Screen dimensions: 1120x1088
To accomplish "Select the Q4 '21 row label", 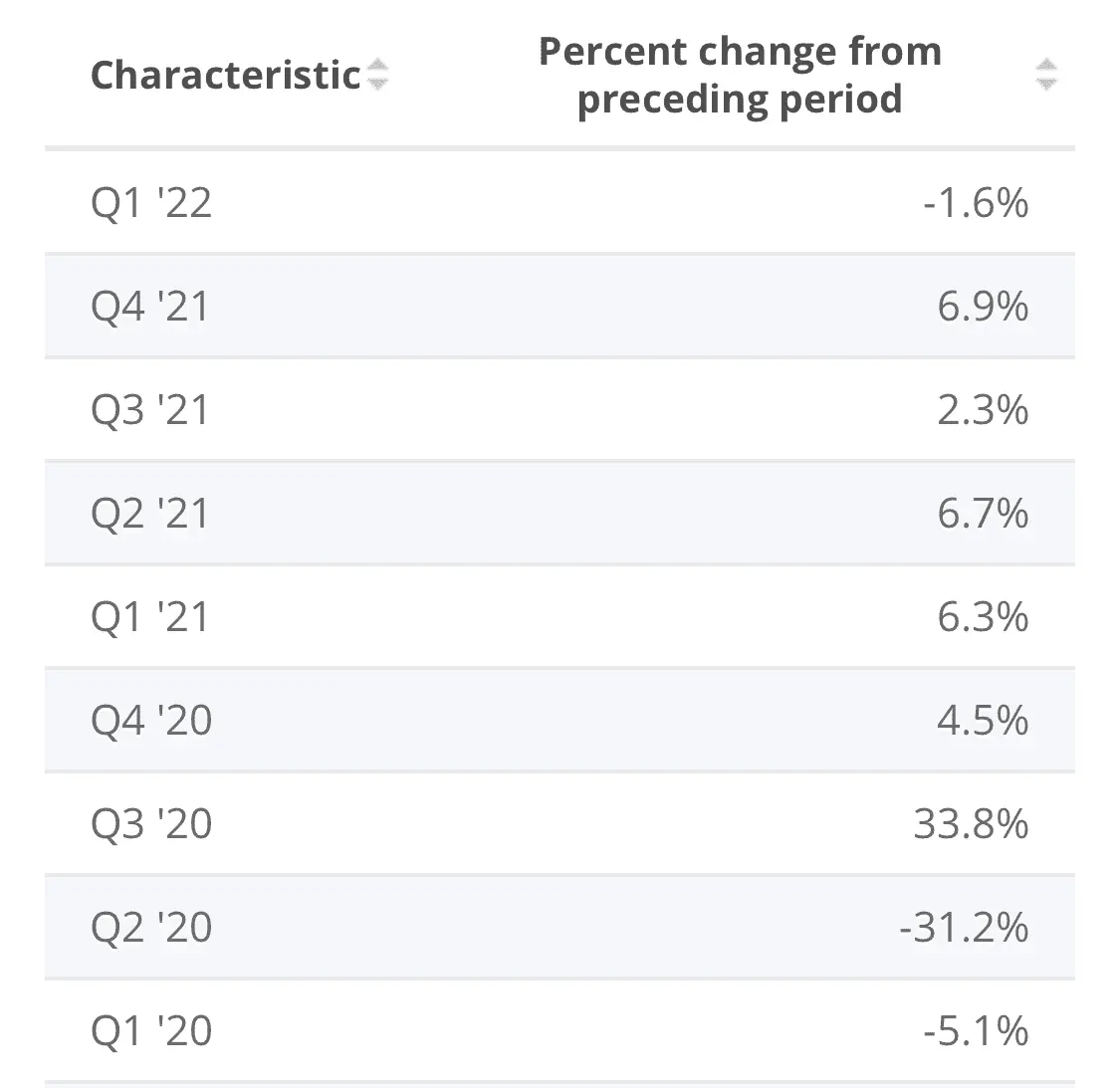I will point(150,307).
